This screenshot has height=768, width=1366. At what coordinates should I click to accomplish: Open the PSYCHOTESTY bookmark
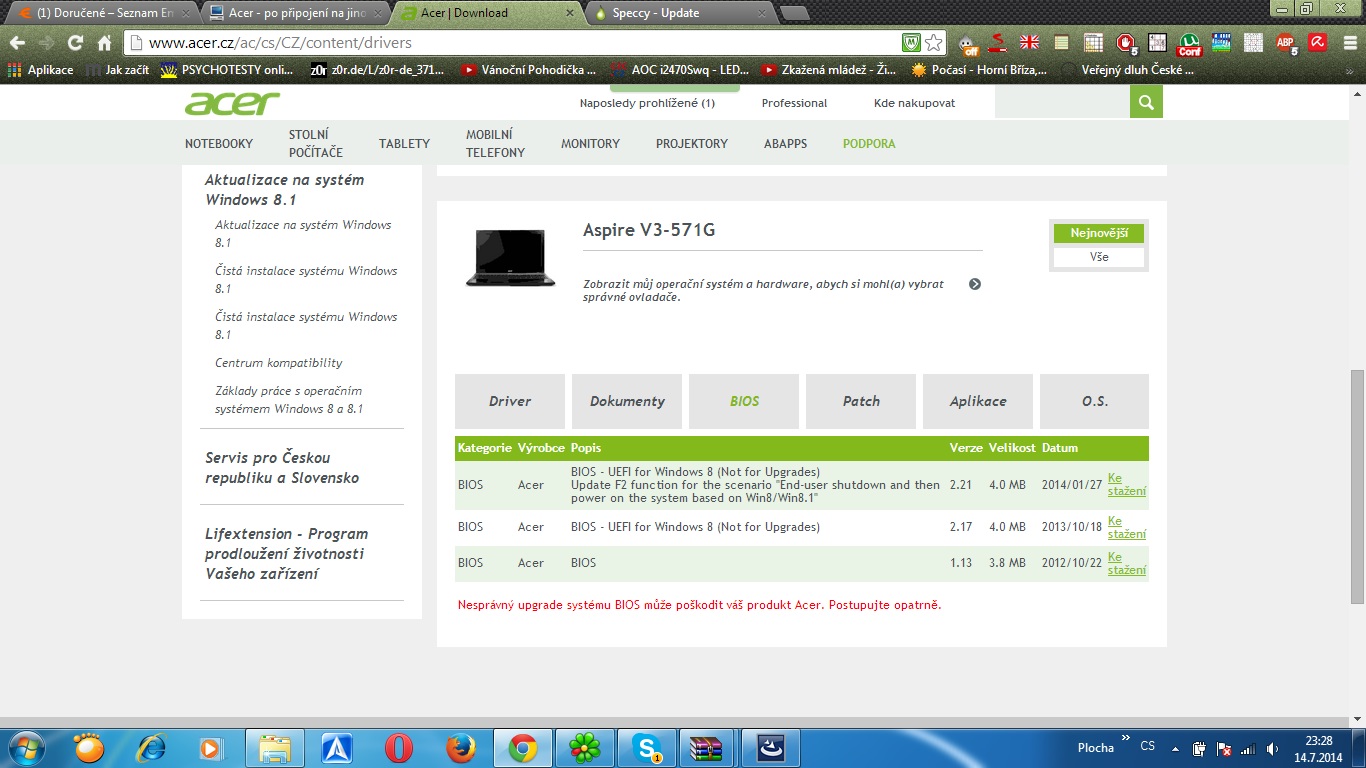tap(227, 70)
